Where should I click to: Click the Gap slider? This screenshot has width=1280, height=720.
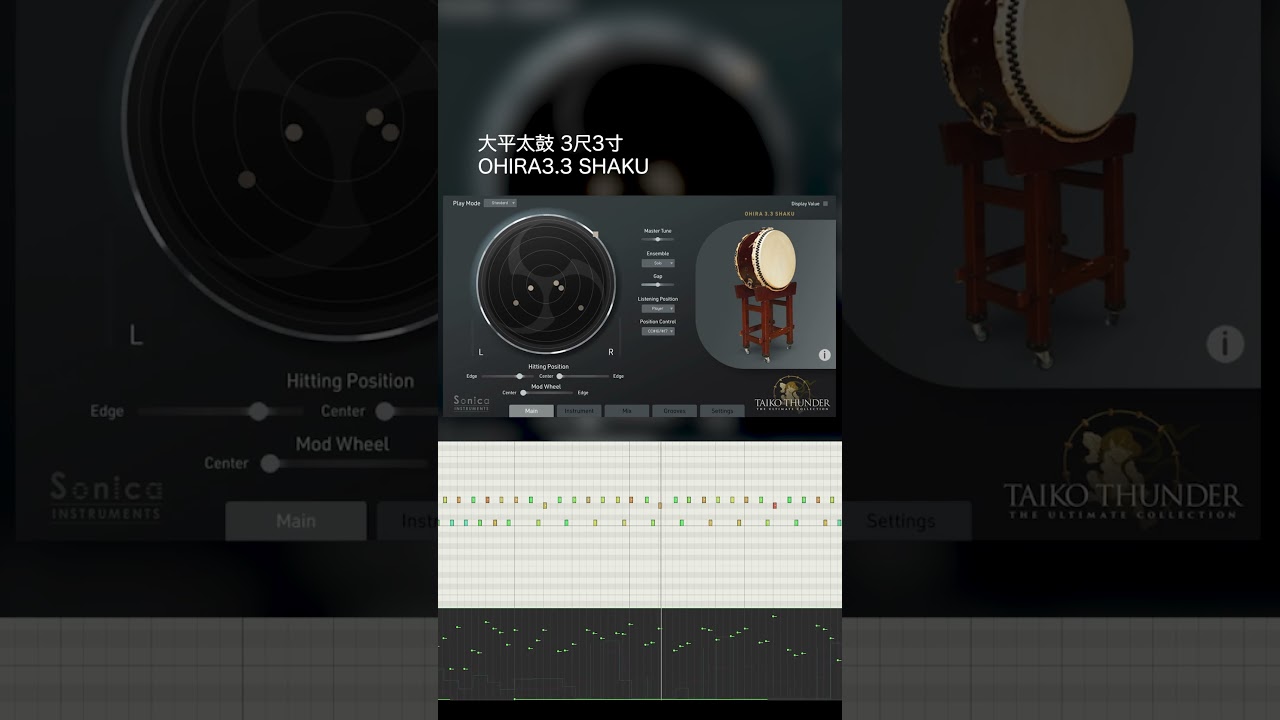(658, 284)
